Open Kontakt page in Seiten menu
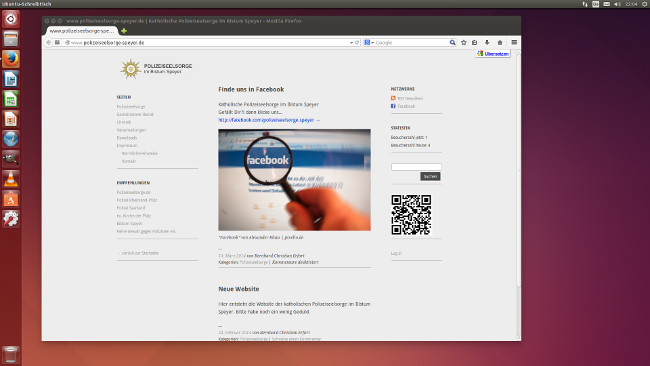 [x=129, y=161]
